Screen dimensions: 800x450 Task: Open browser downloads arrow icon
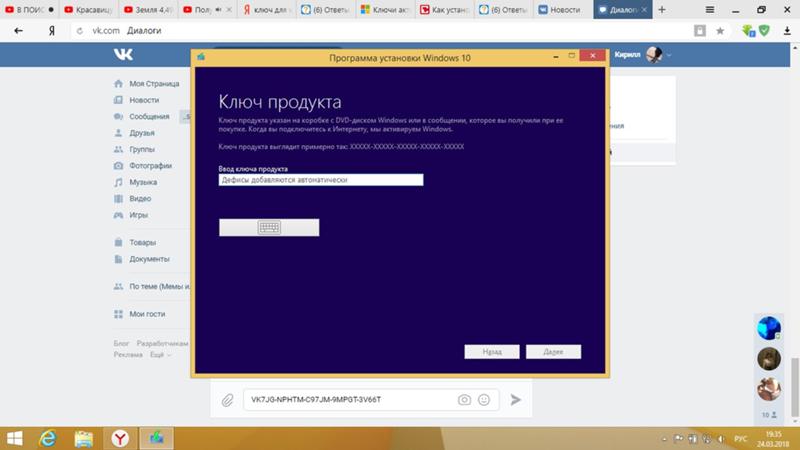pos(787,31)
